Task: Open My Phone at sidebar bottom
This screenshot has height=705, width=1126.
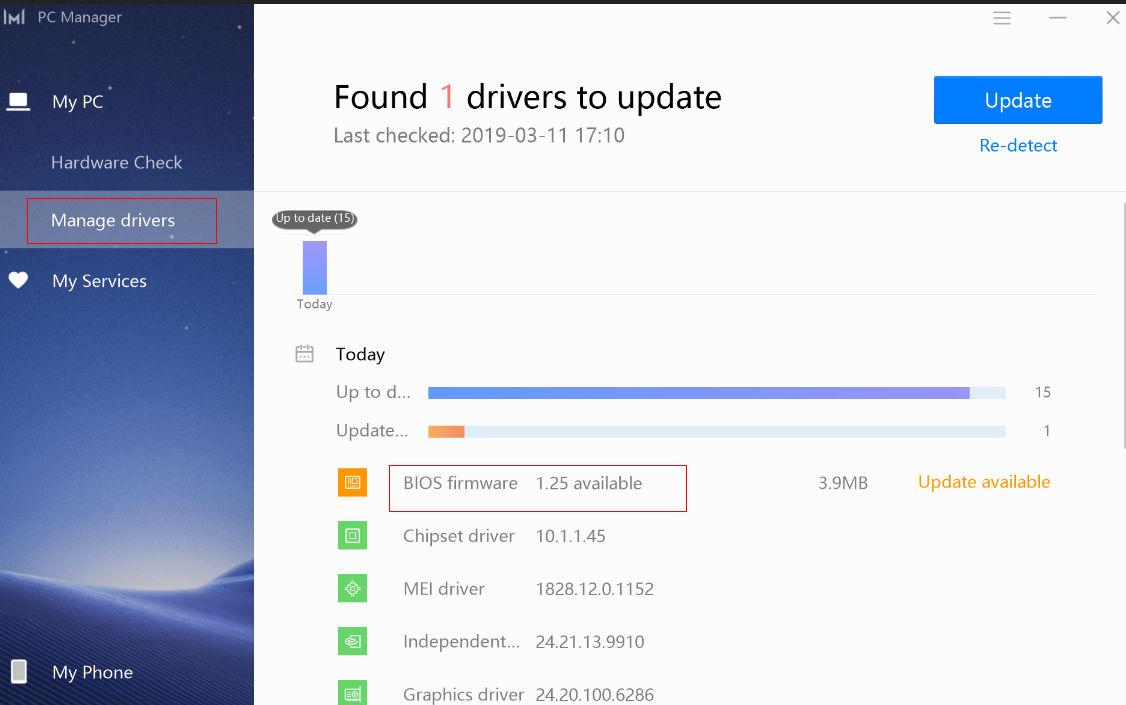Action: (x=92, y=672)
